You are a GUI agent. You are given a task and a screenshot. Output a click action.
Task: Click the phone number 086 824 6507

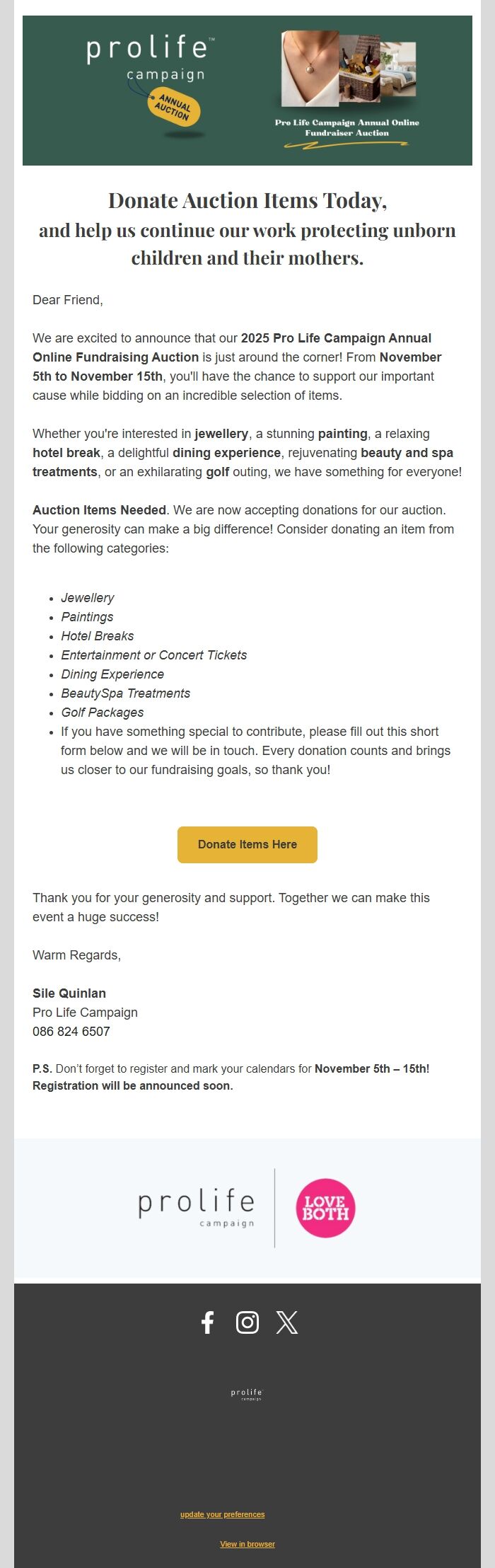coord(71,1032)
